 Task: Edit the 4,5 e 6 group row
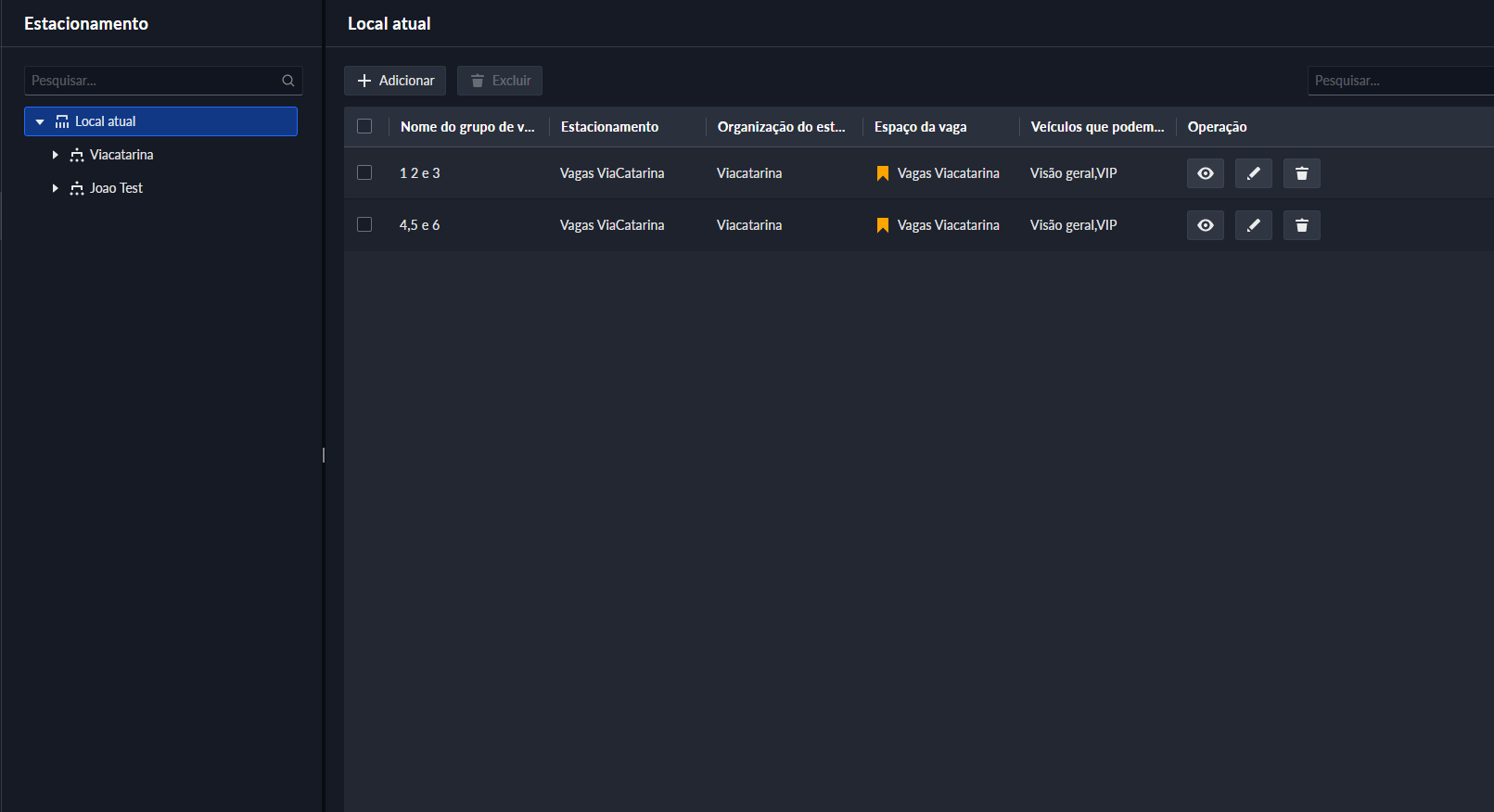[1253, 225]
